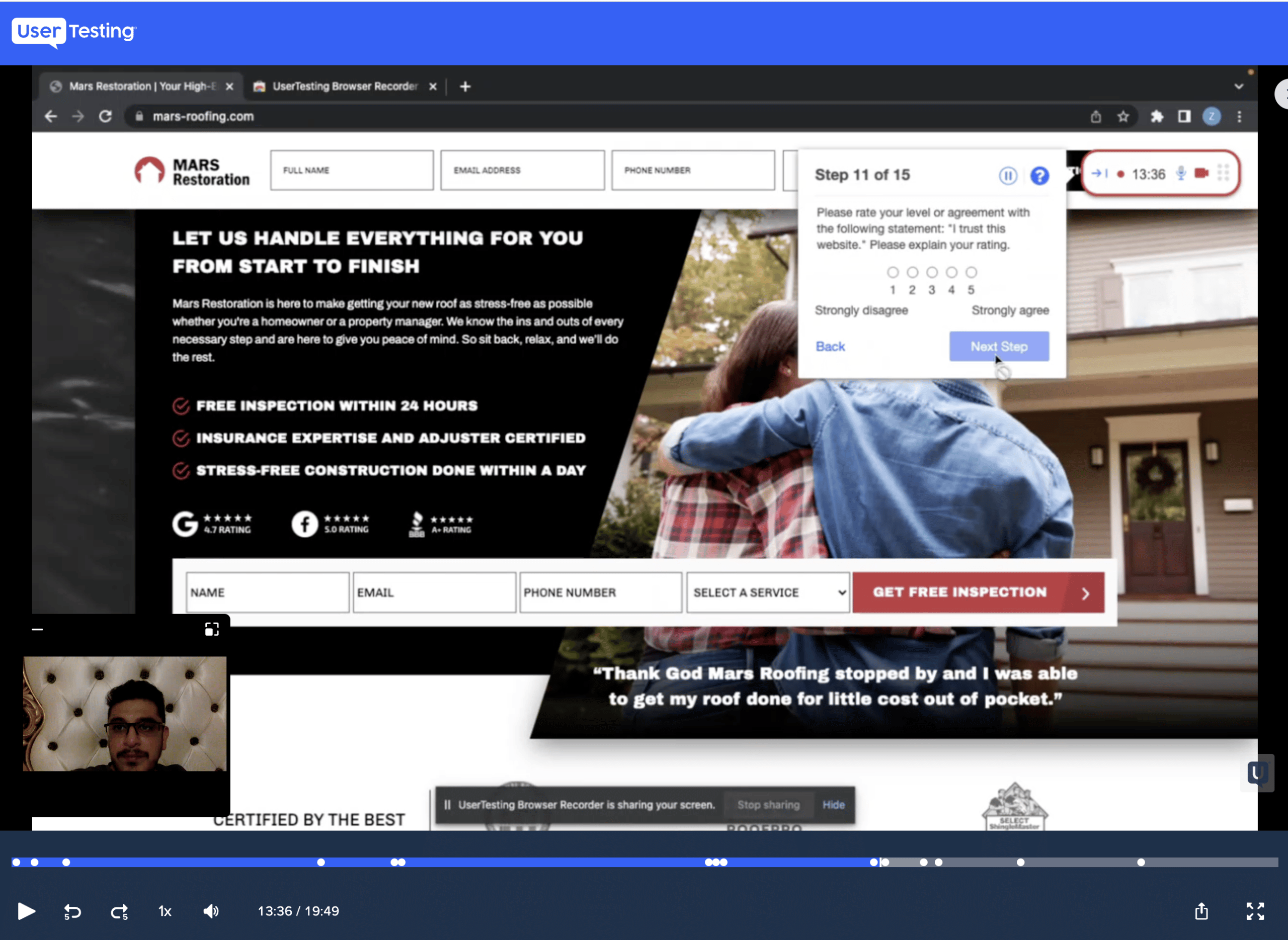Open the blue help question icon
The height and width of the screenshot is (940, 1288).
coord(1039,175)
